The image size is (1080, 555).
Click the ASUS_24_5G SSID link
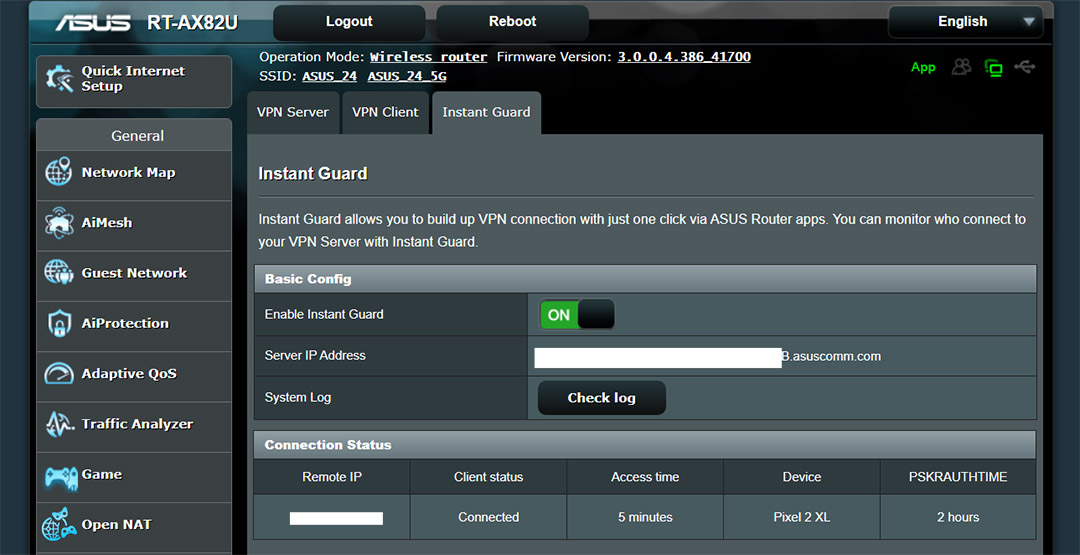(x=406, y=76)
